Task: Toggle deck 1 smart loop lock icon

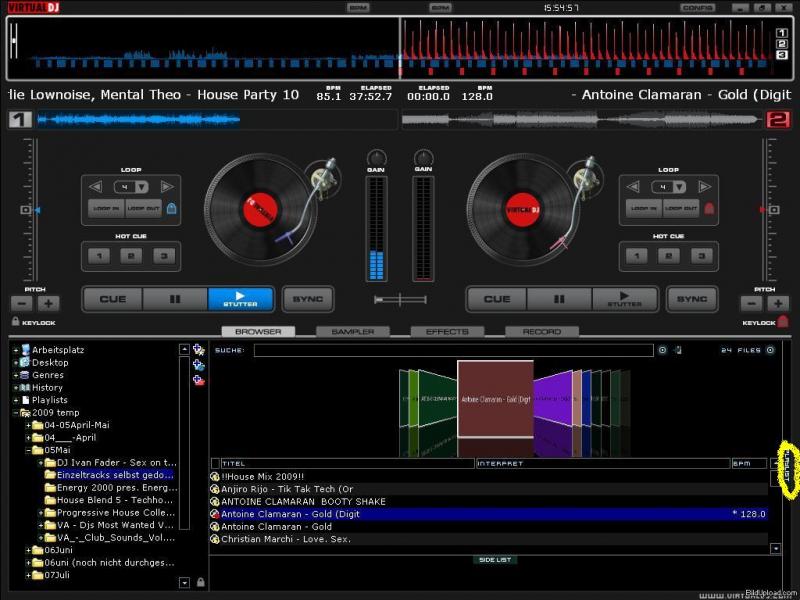Action: pos(171,208)
